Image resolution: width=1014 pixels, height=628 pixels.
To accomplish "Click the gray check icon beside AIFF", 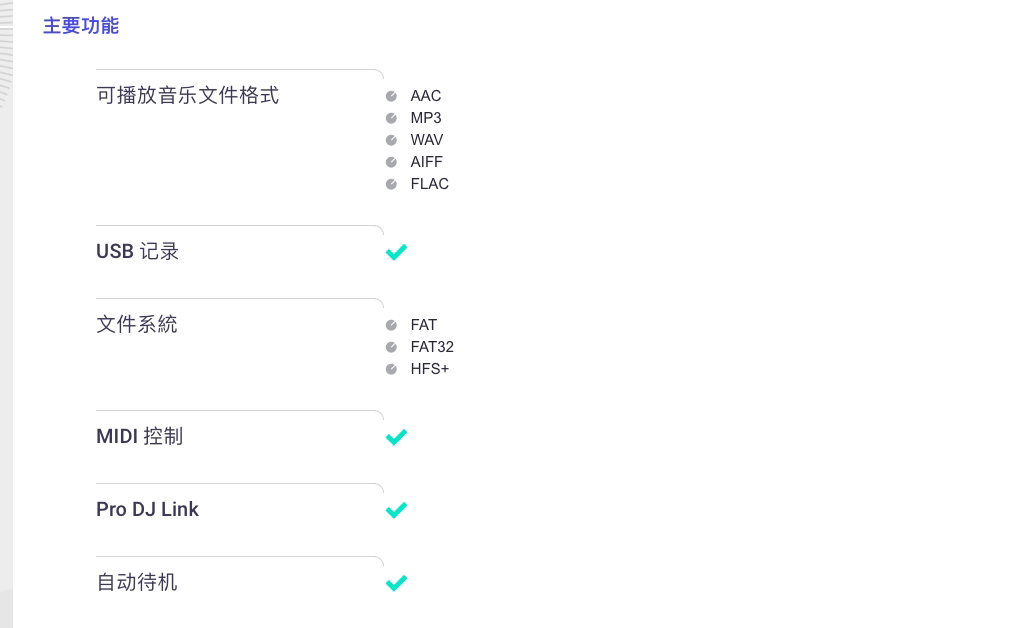I will click(x=391, y=162).
